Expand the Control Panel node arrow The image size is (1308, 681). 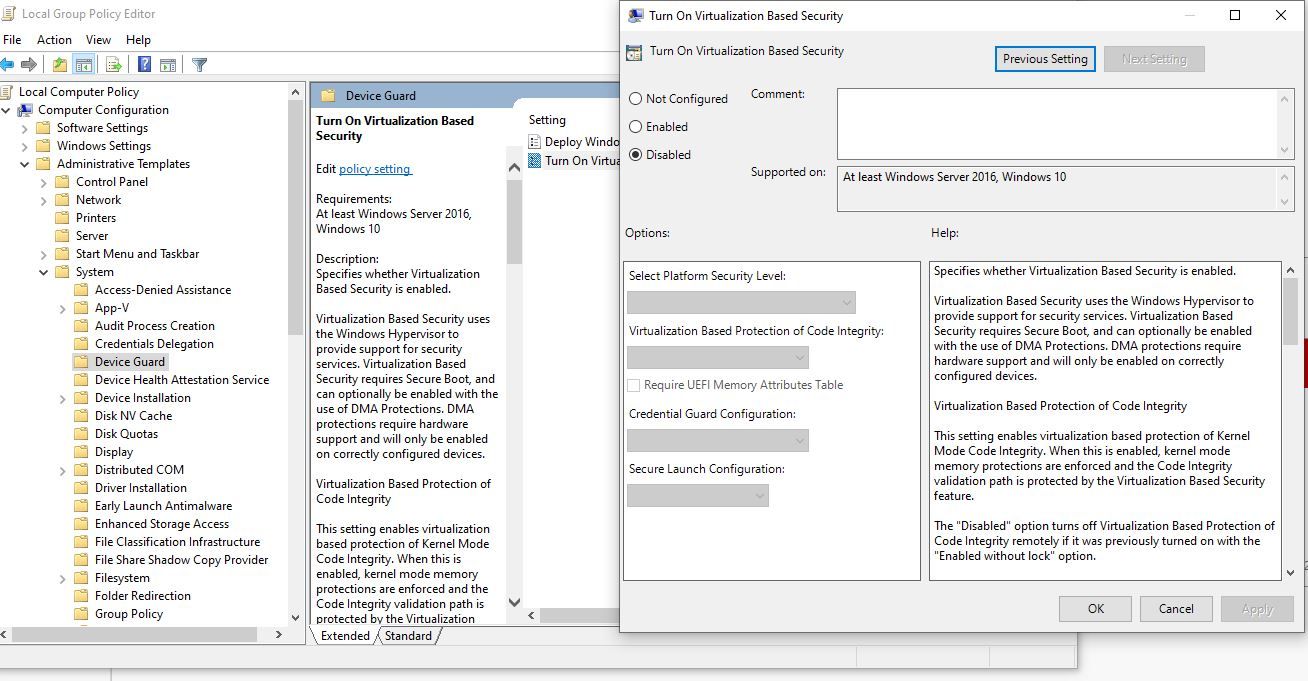pyautogui.click(x=44, y=182)
